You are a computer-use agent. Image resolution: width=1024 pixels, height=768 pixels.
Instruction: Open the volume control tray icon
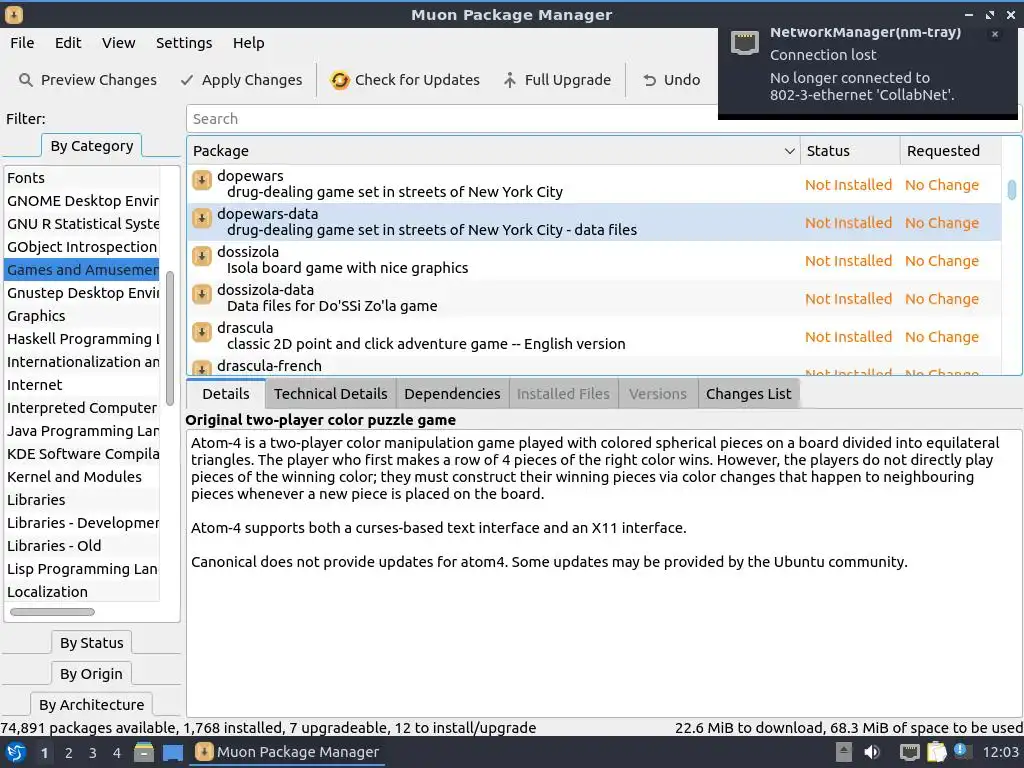[872, 752]
